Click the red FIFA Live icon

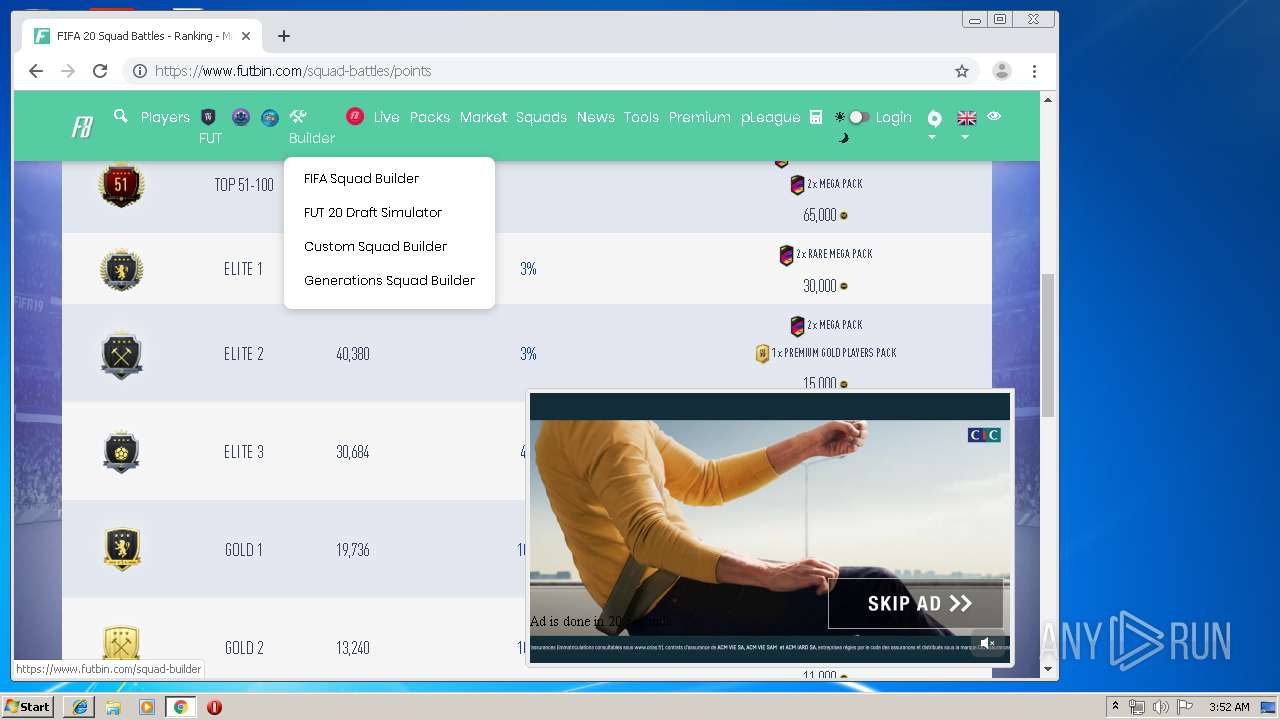(x=355, y=117)
